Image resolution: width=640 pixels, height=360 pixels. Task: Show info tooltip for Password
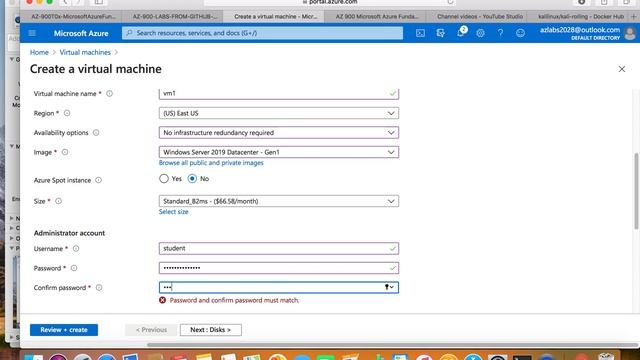74,268
